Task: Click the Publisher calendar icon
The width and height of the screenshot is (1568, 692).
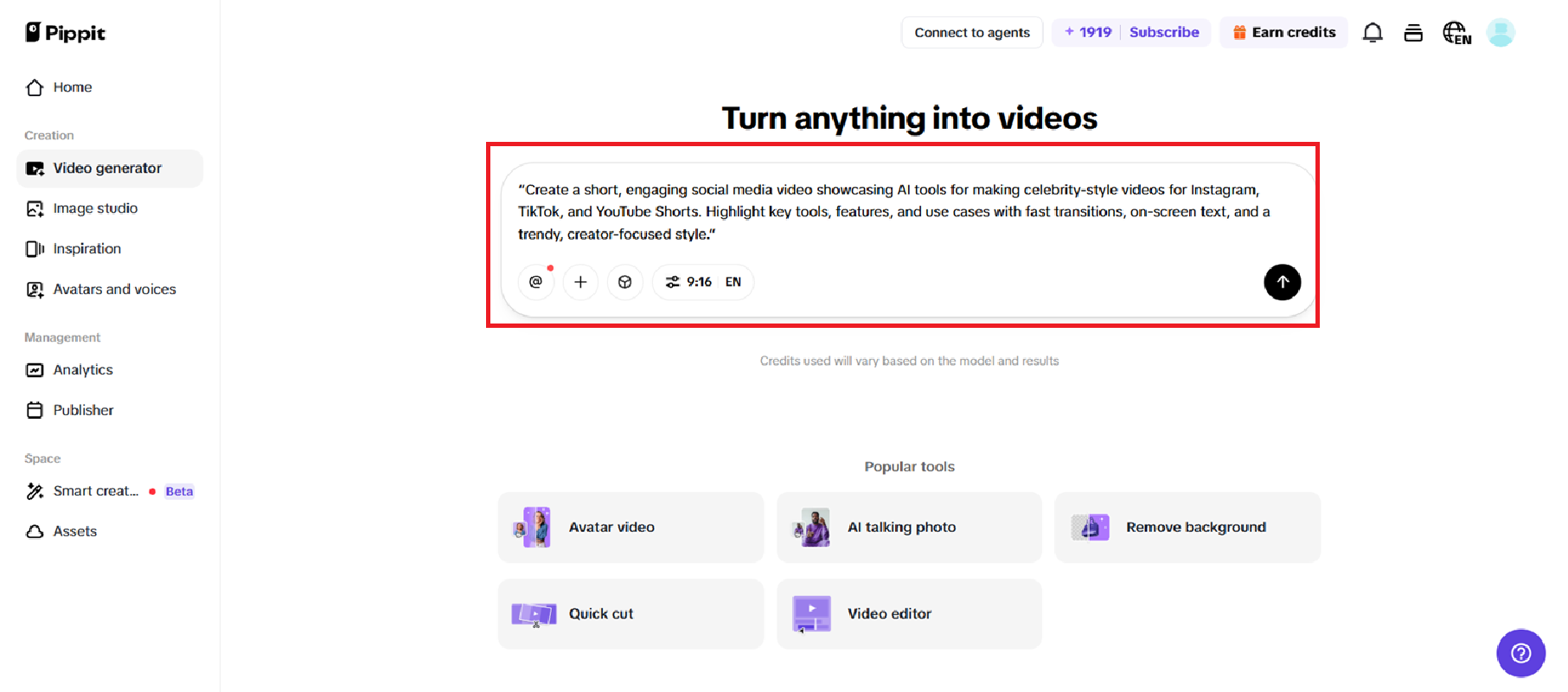Action: (x=35, y=410)
